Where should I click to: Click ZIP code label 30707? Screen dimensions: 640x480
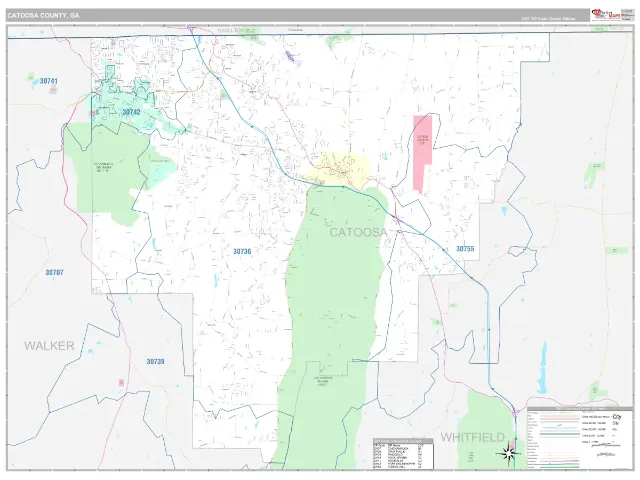(x=54, y=272)
